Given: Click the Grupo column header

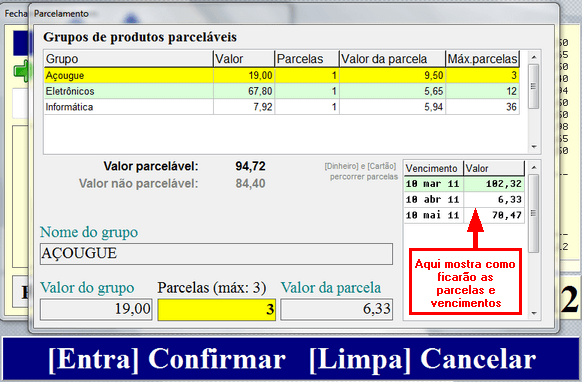Looking at the screenshot, I should pyautogui.click(x=128, y=59).
